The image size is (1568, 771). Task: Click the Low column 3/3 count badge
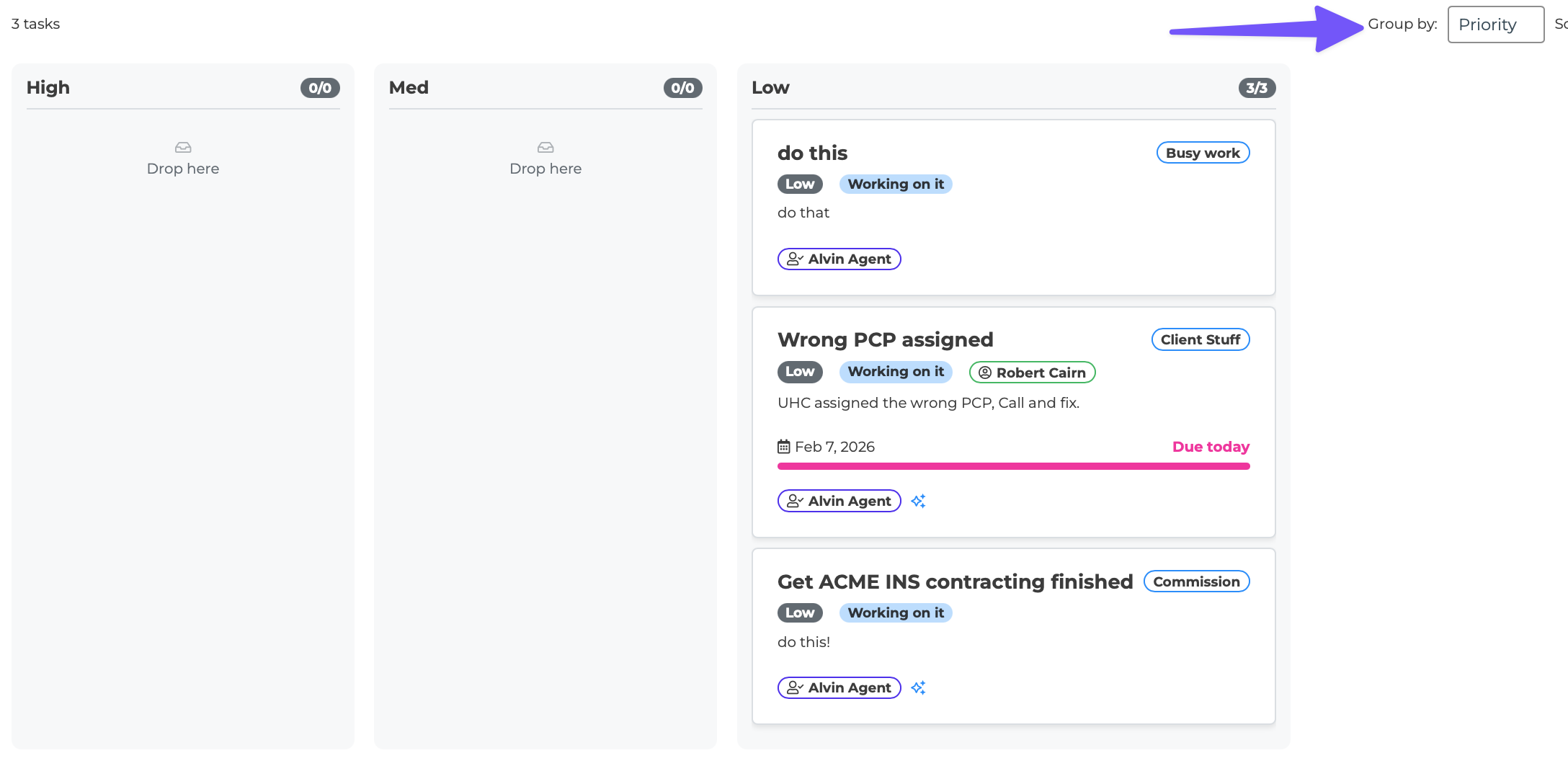[1257, 88]
